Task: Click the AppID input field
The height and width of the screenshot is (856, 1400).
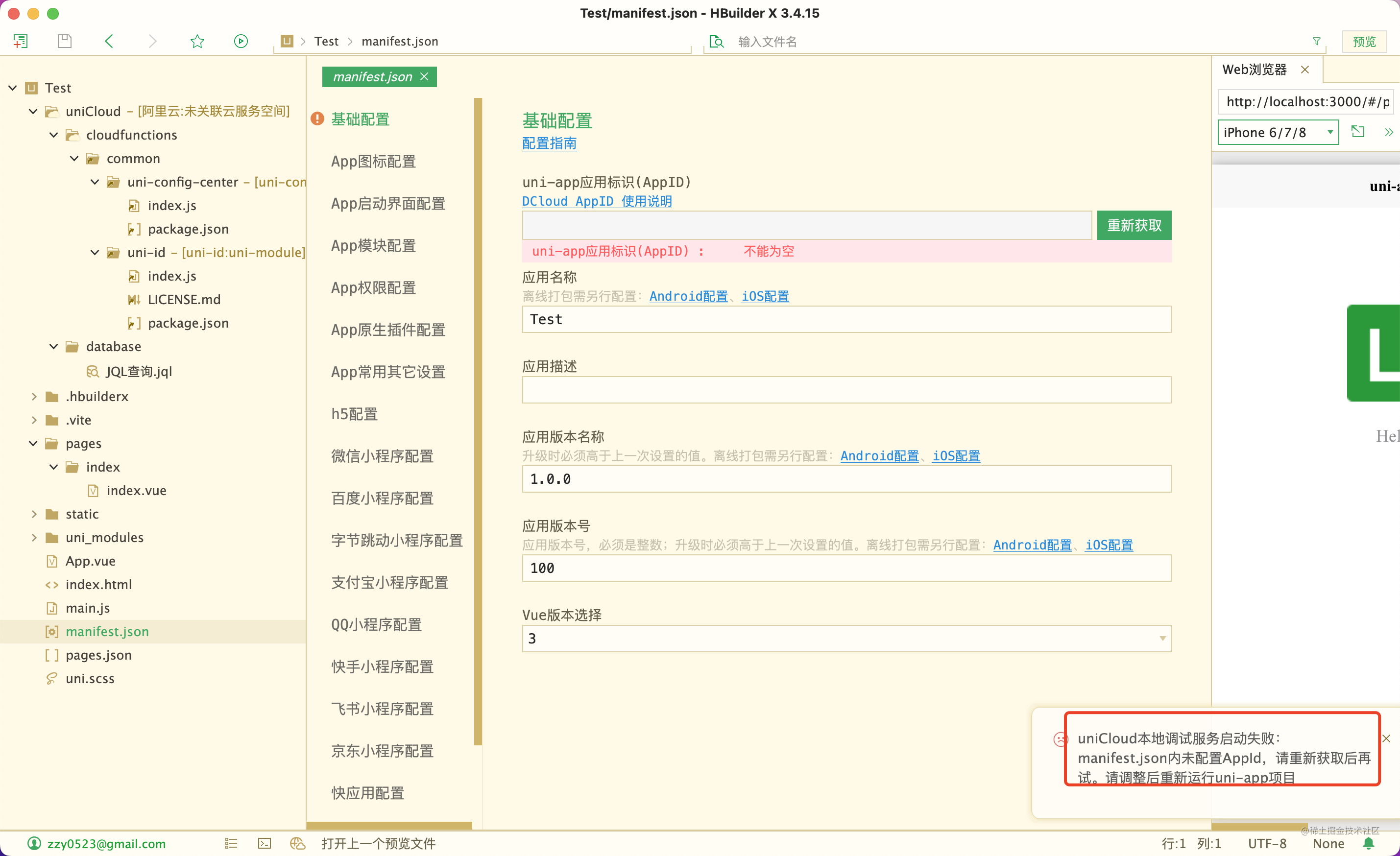Action: pos(807,225)
